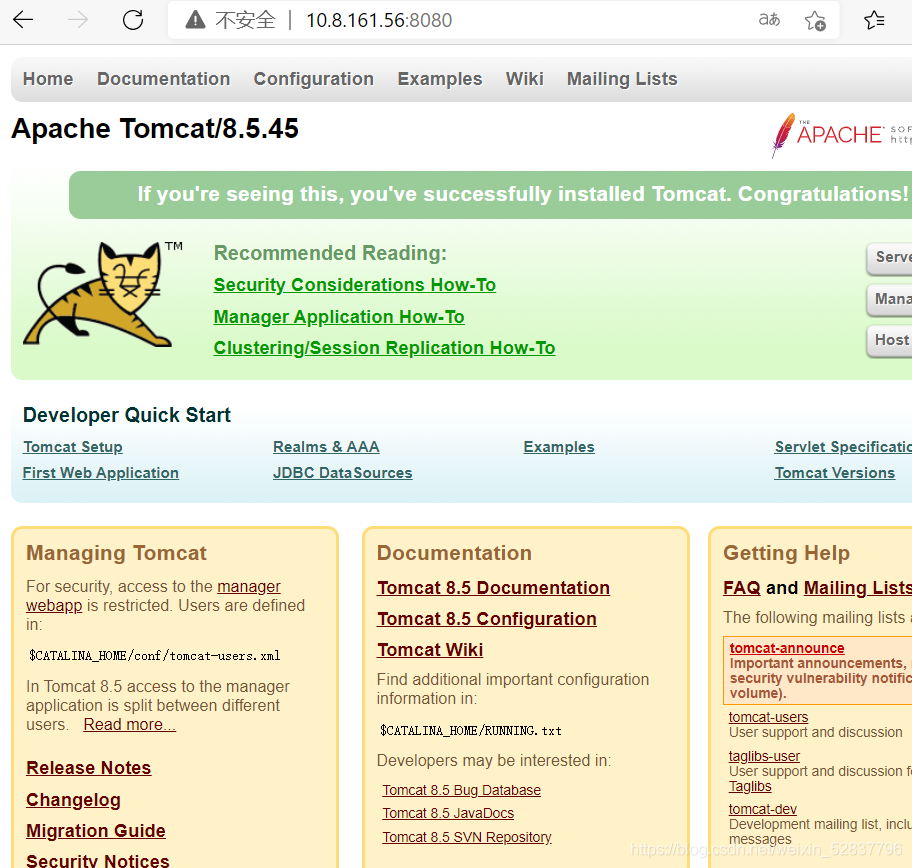Open the FAQ link under Getting Help
The width and height of the screenshot is (912, 868).
[742, 588]
